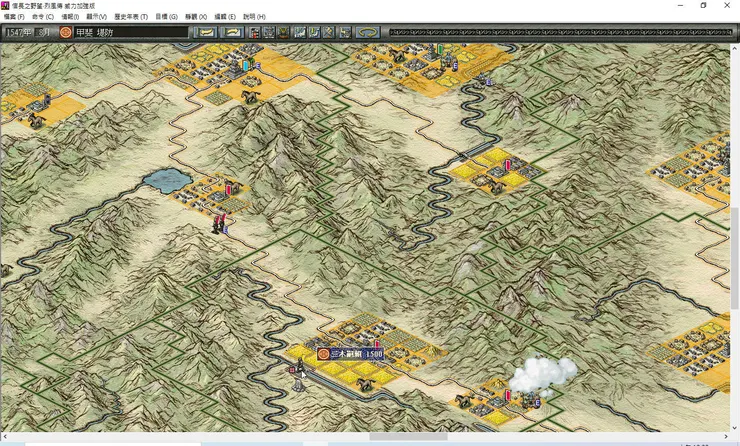Select the castle with the green flag
This screenshot has height=446, width=740.
433,52
